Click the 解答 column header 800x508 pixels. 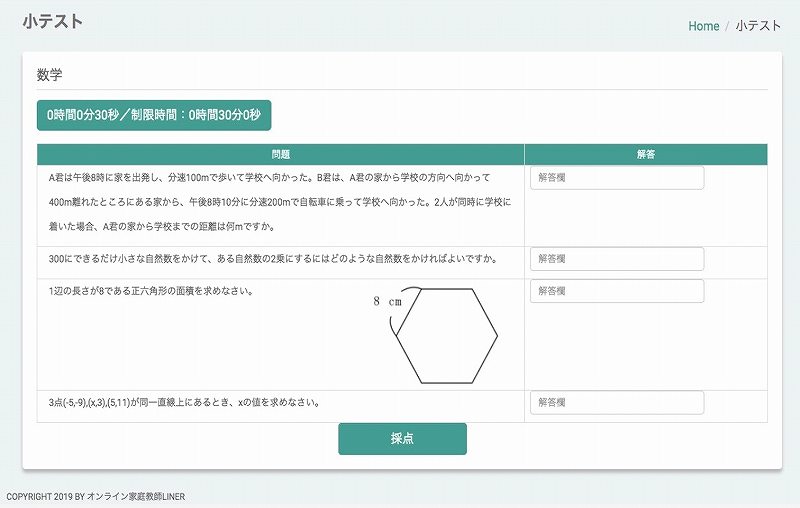coord(645,155)
